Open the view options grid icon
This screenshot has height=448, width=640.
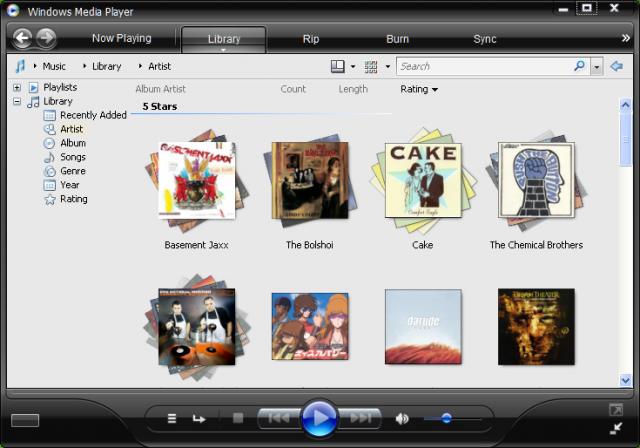point(371,67)
